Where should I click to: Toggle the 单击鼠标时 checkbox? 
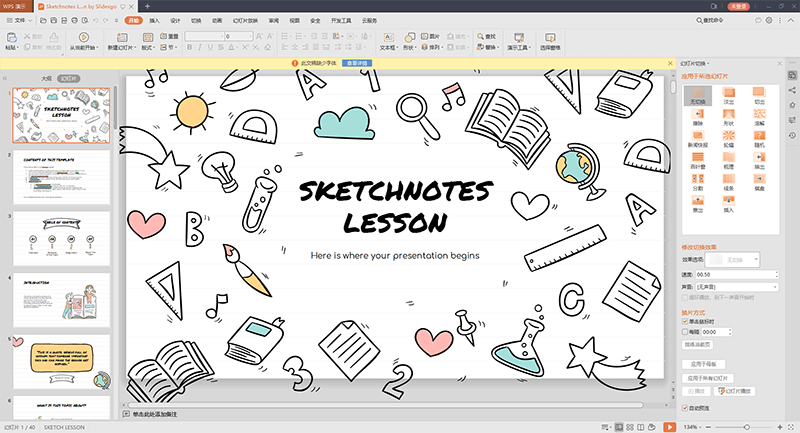point(686,322)
